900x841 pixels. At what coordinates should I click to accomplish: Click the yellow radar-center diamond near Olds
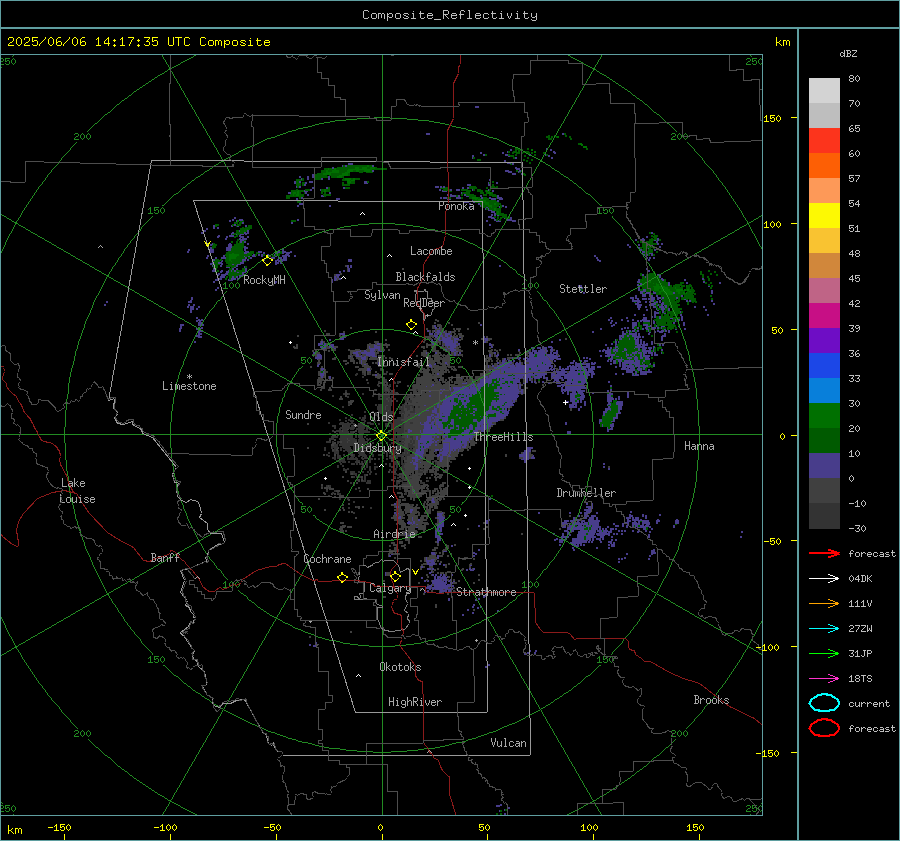point(381,436)
